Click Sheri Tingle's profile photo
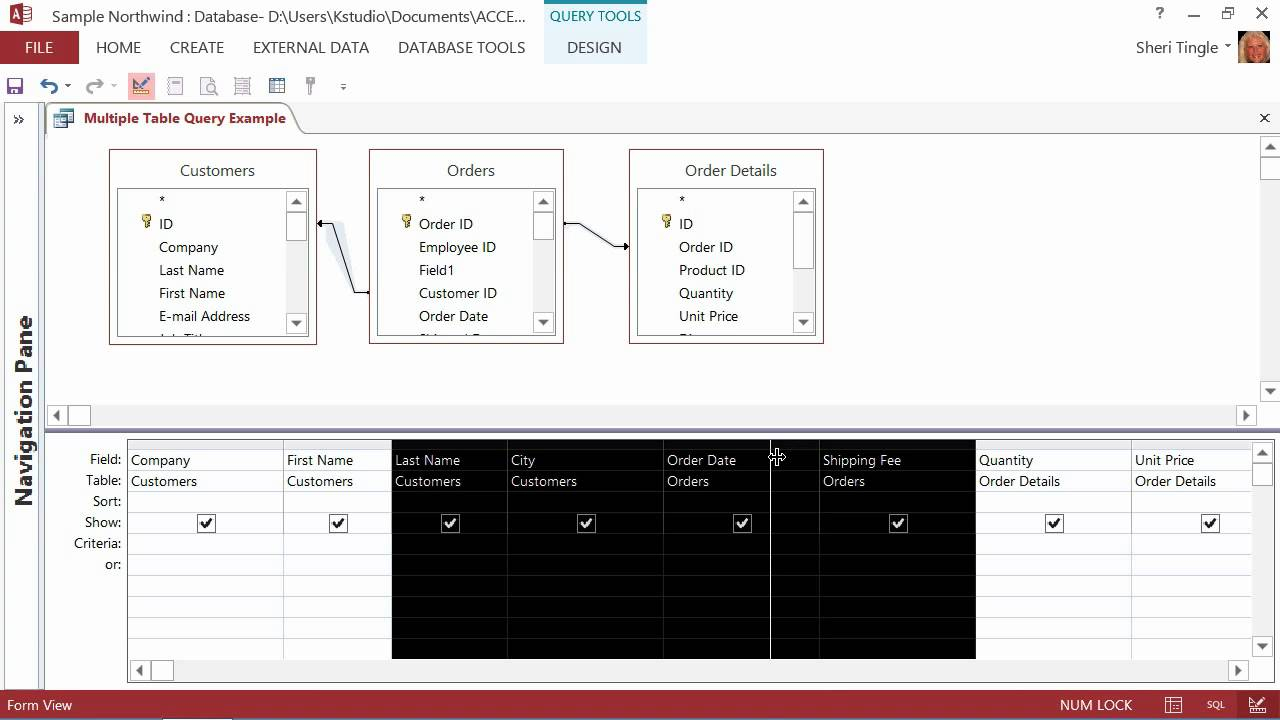This screenshot has height=720, width=1280. click(x=1254, y=47)
